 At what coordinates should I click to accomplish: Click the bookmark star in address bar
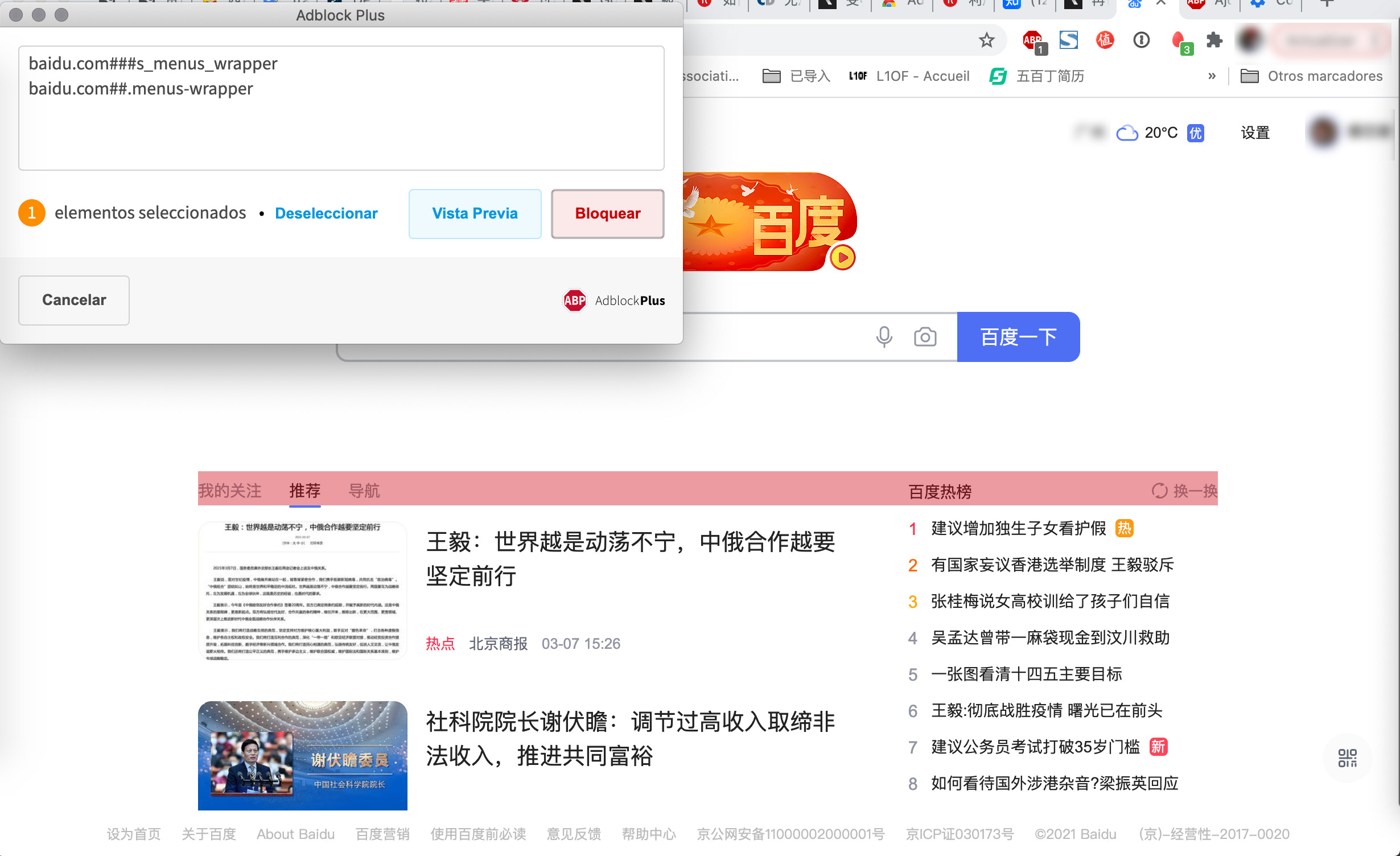986,40
